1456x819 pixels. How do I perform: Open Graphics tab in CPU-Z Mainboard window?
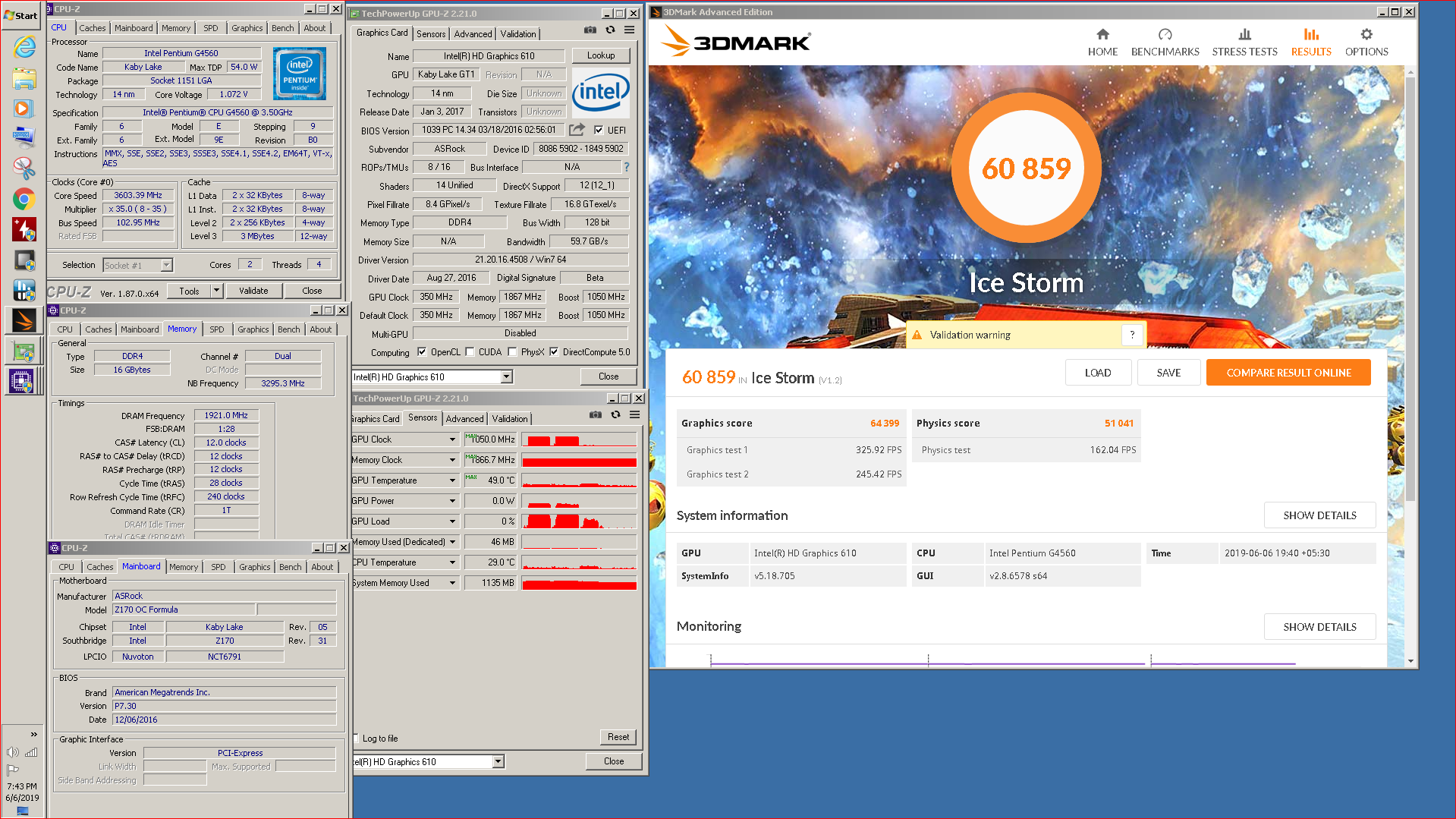click(x=254, y=567)
